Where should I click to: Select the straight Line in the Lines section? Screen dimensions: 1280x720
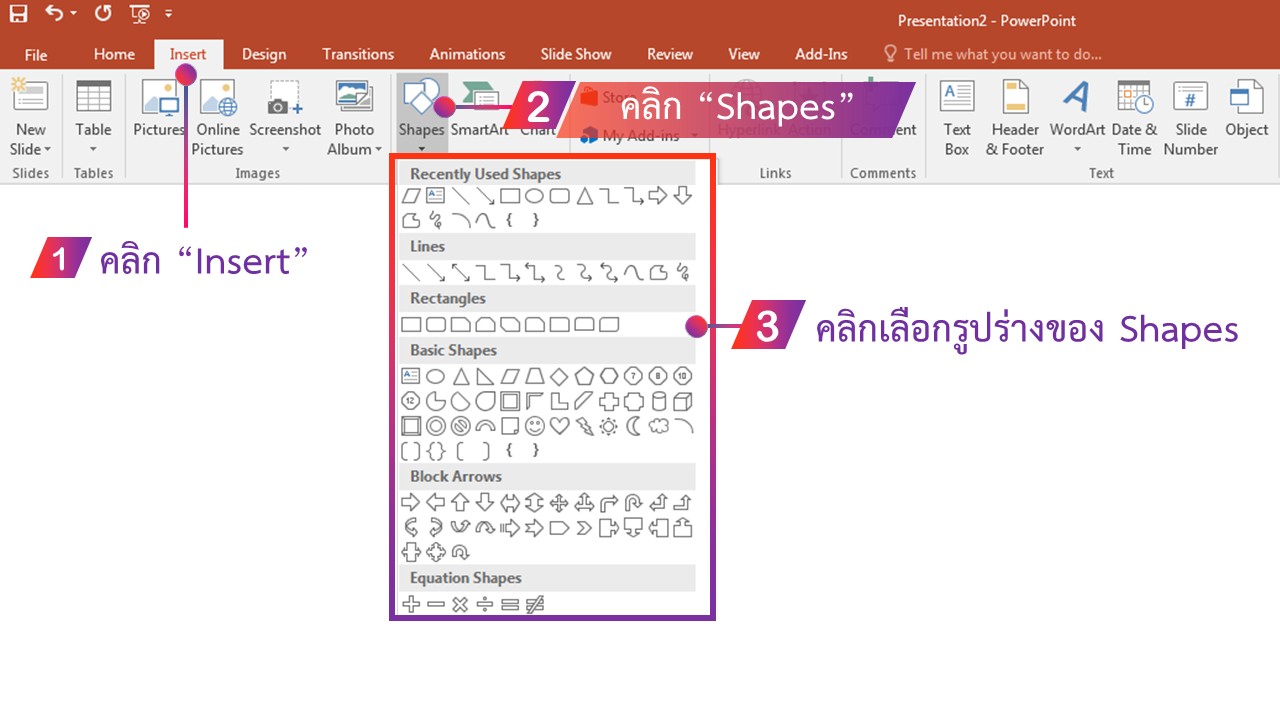click(x=410, y=271)
